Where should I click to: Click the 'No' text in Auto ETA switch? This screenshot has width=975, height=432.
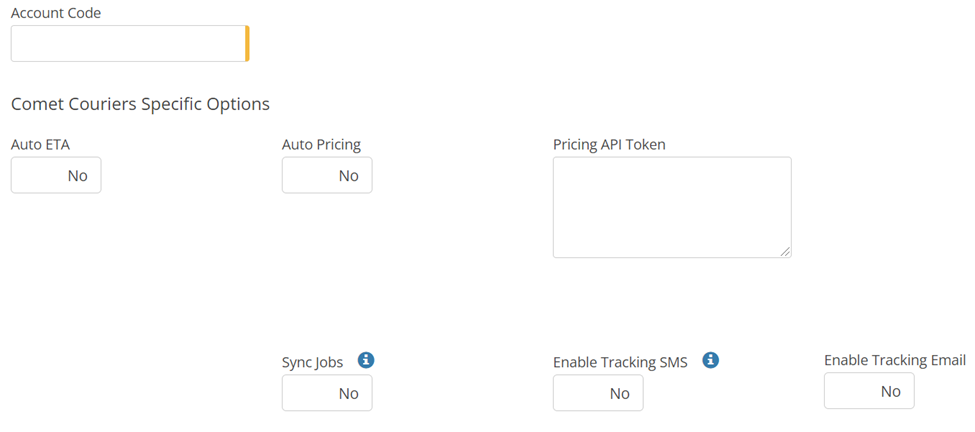click(77, 176)
